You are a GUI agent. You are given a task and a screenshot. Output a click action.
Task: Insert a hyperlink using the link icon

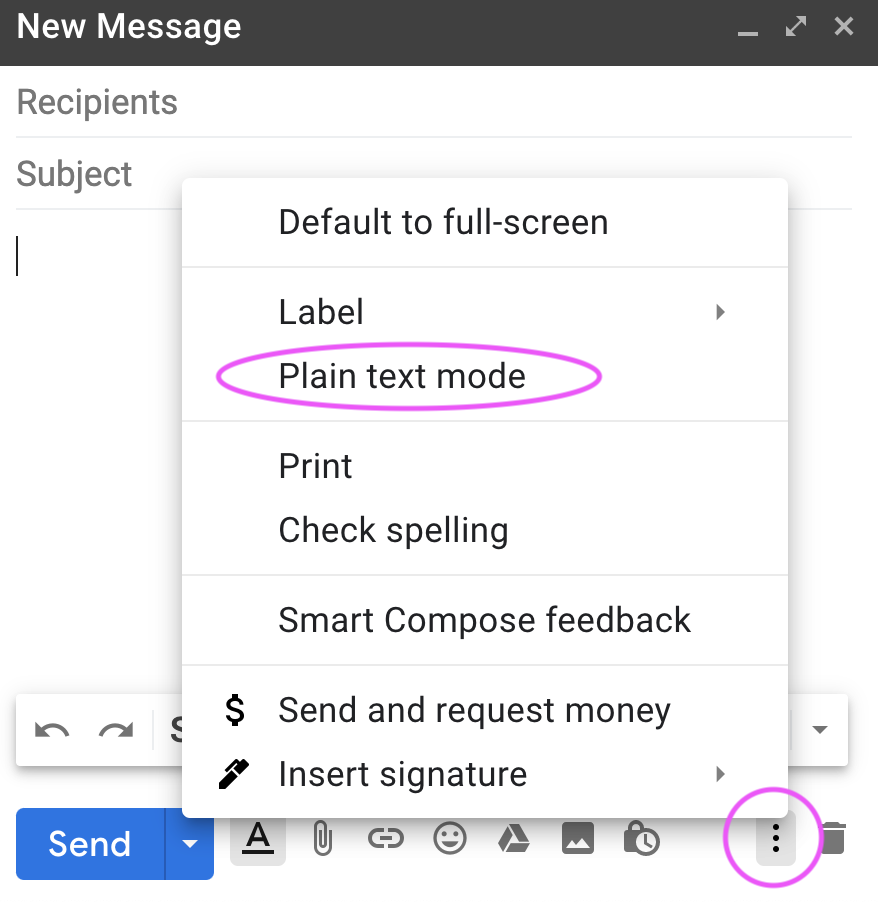[x=386, y=839]
